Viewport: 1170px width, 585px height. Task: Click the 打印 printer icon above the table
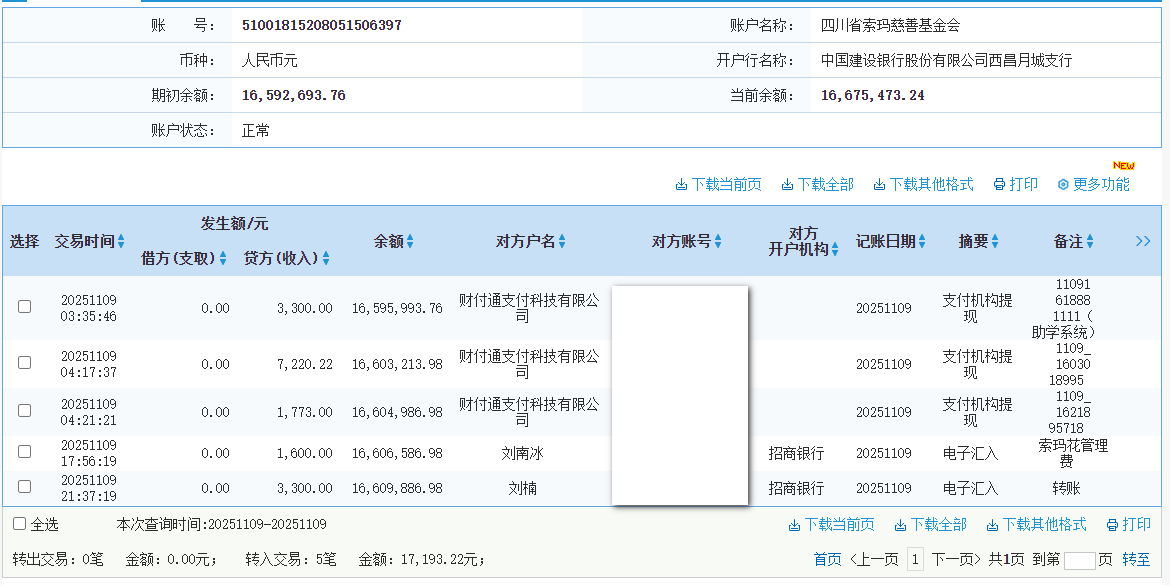999,184
